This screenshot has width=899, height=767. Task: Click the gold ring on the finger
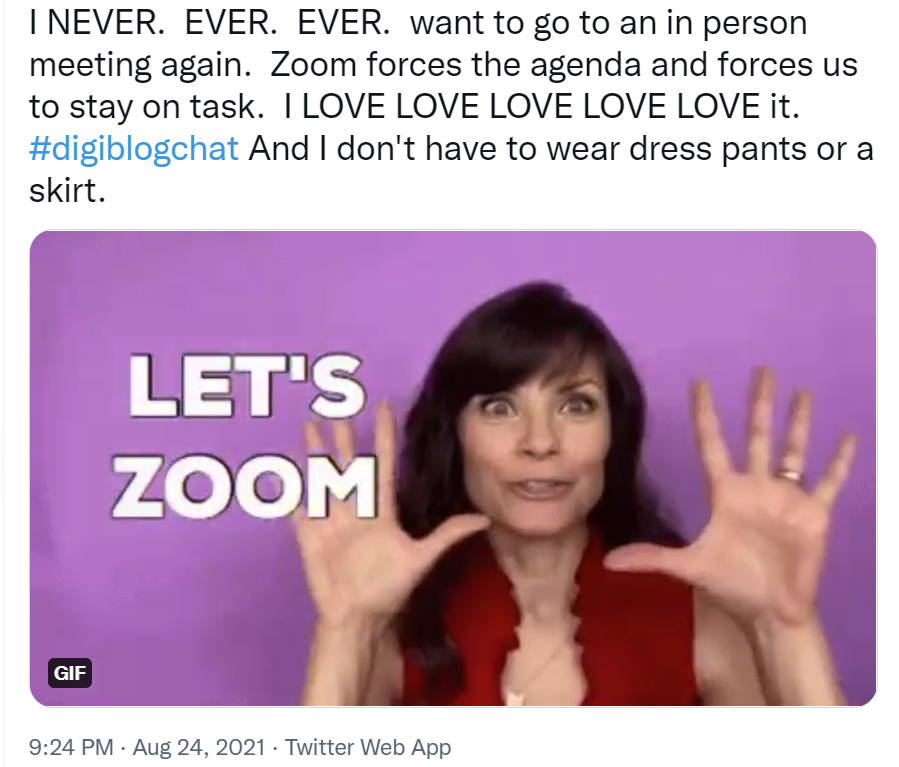(789, 473)
